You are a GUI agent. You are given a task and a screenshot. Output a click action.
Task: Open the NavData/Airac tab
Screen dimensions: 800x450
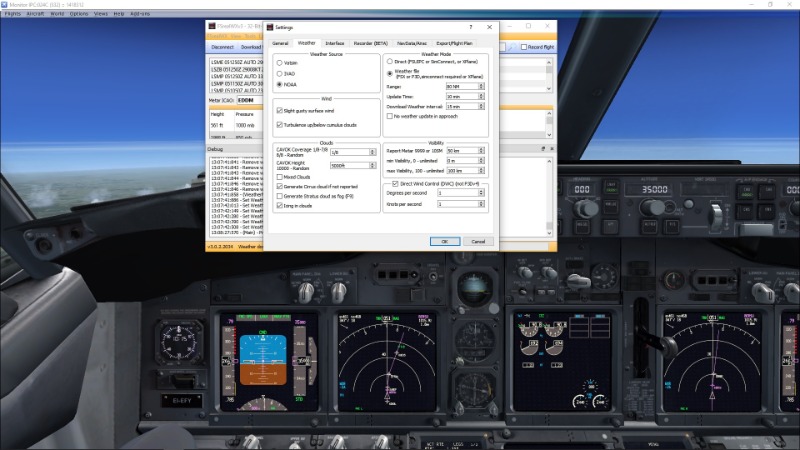pyautogui.click(x=412, y=43)
